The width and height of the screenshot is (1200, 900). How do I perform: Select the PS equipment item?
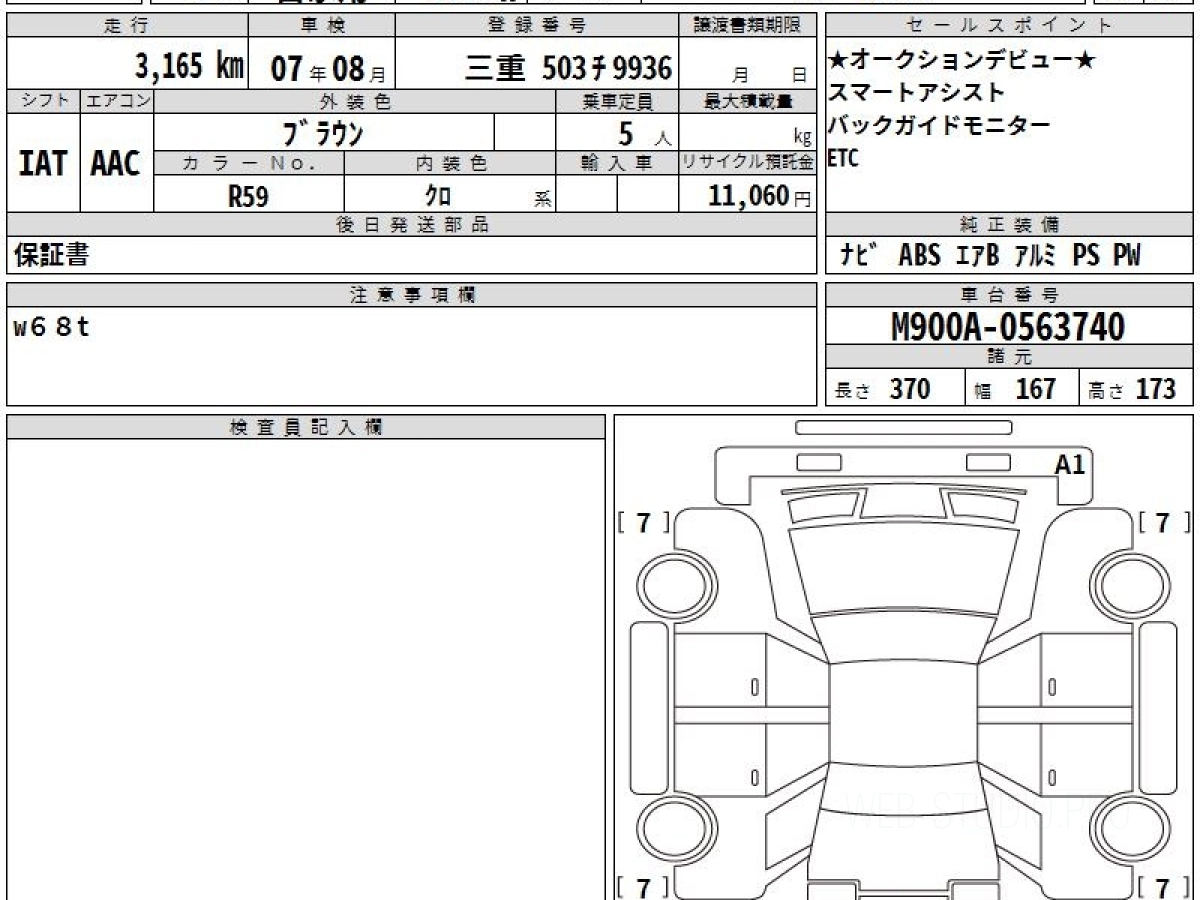(x=1087, y=255)
